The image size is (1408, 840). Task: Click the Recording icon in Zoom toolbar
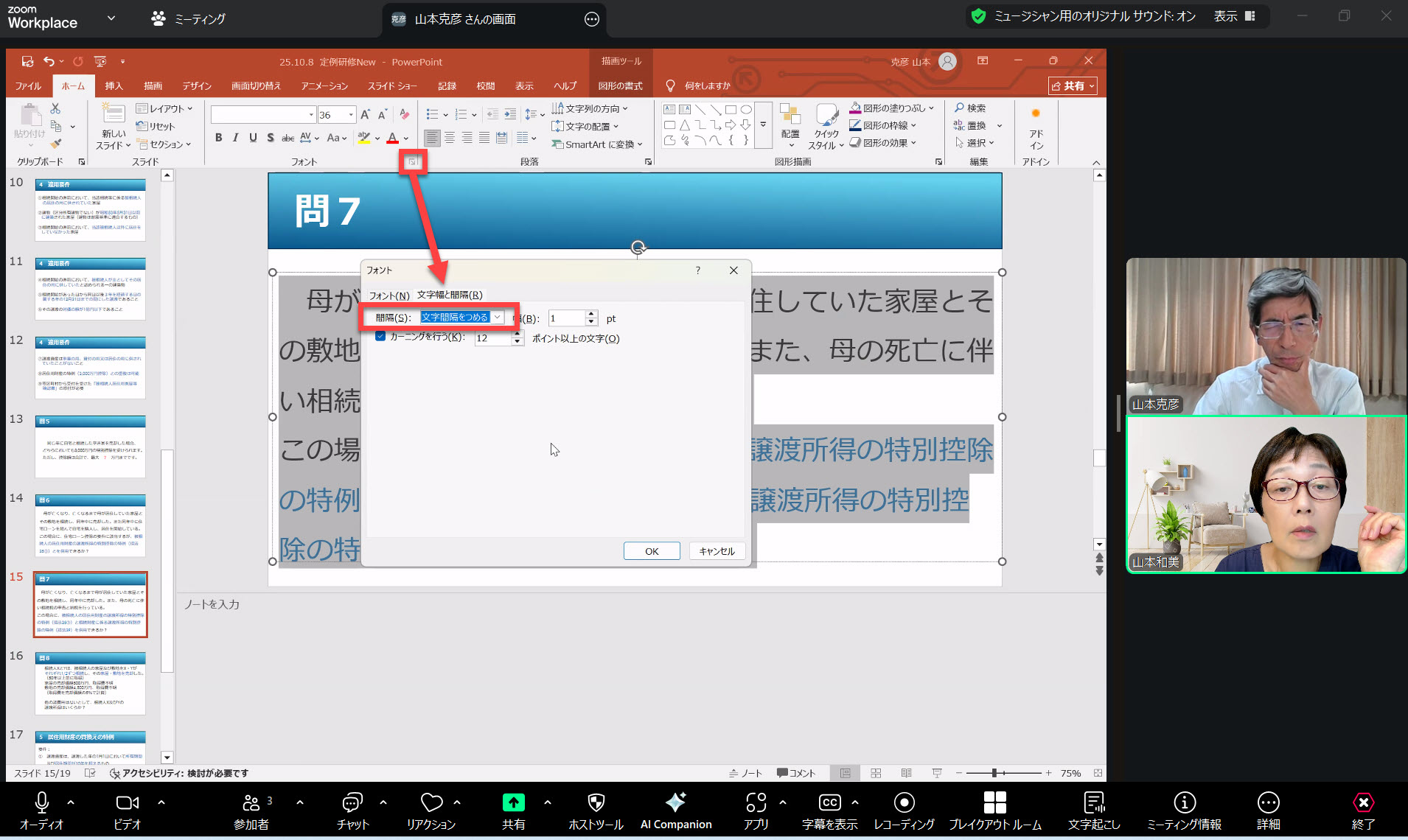(904, 802)
